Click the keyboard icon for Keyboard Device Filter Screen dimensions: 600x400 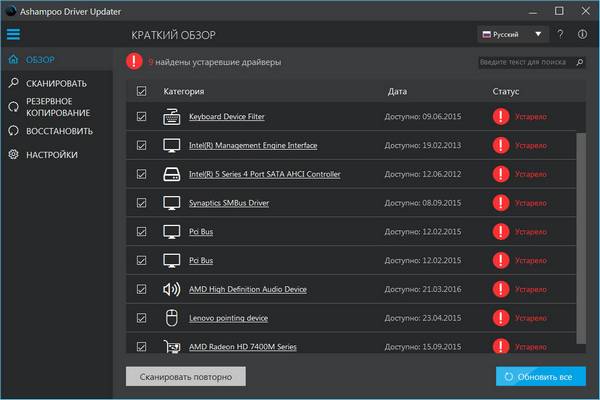(x=171, y=116)
